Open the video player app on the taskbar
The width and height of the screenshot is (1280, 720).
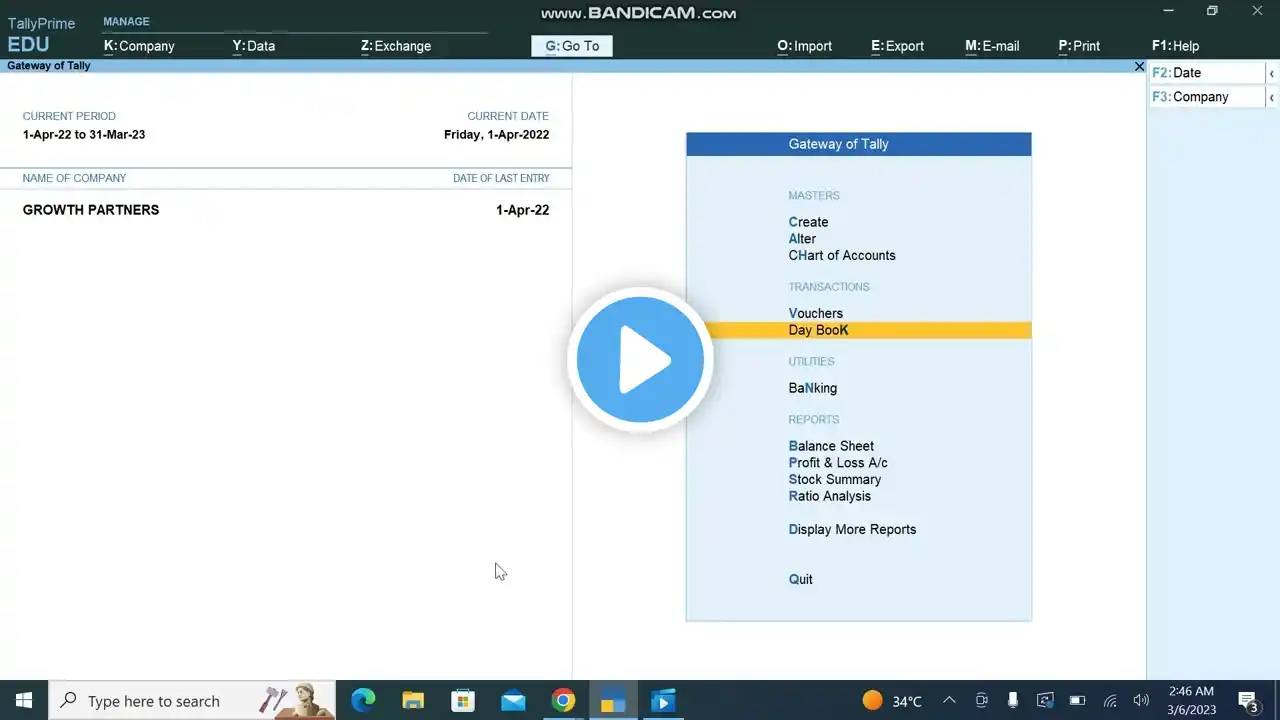[x=663, y=701]
